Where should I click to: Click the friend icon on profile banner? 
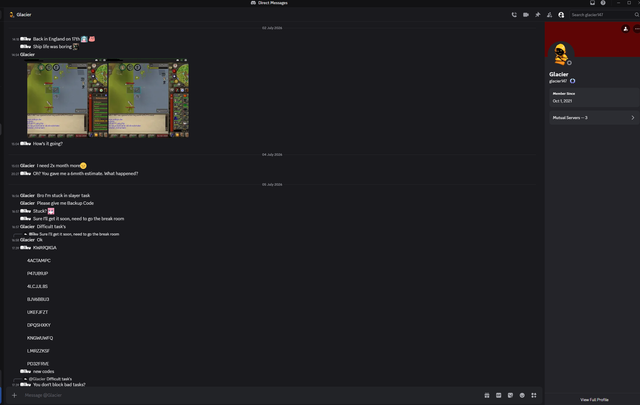[625, 29]
